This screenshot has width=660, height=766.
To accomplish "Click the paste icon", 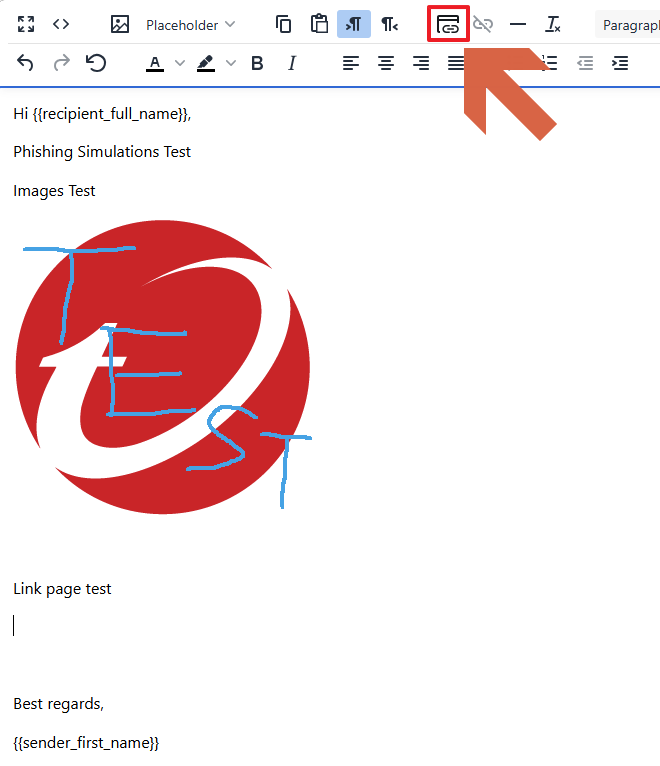I will (x=319, y=24).
